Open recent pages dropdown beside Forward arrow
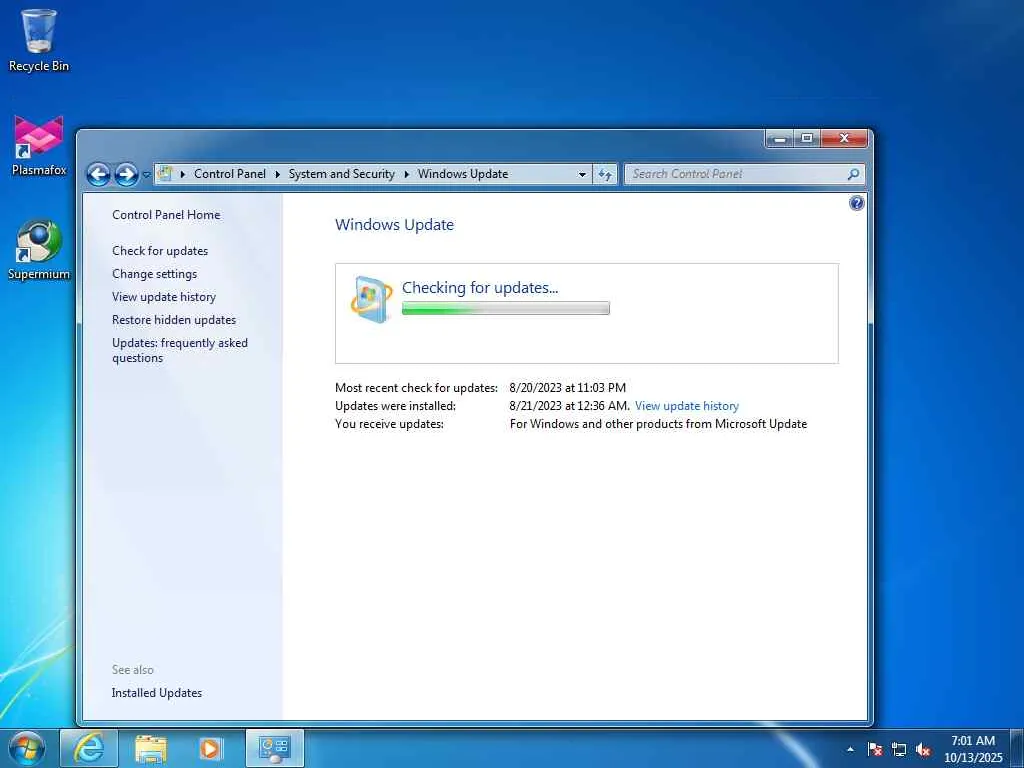Image resolution: width=1024 pixels, height=768 pixels. [x=146, y=175]
